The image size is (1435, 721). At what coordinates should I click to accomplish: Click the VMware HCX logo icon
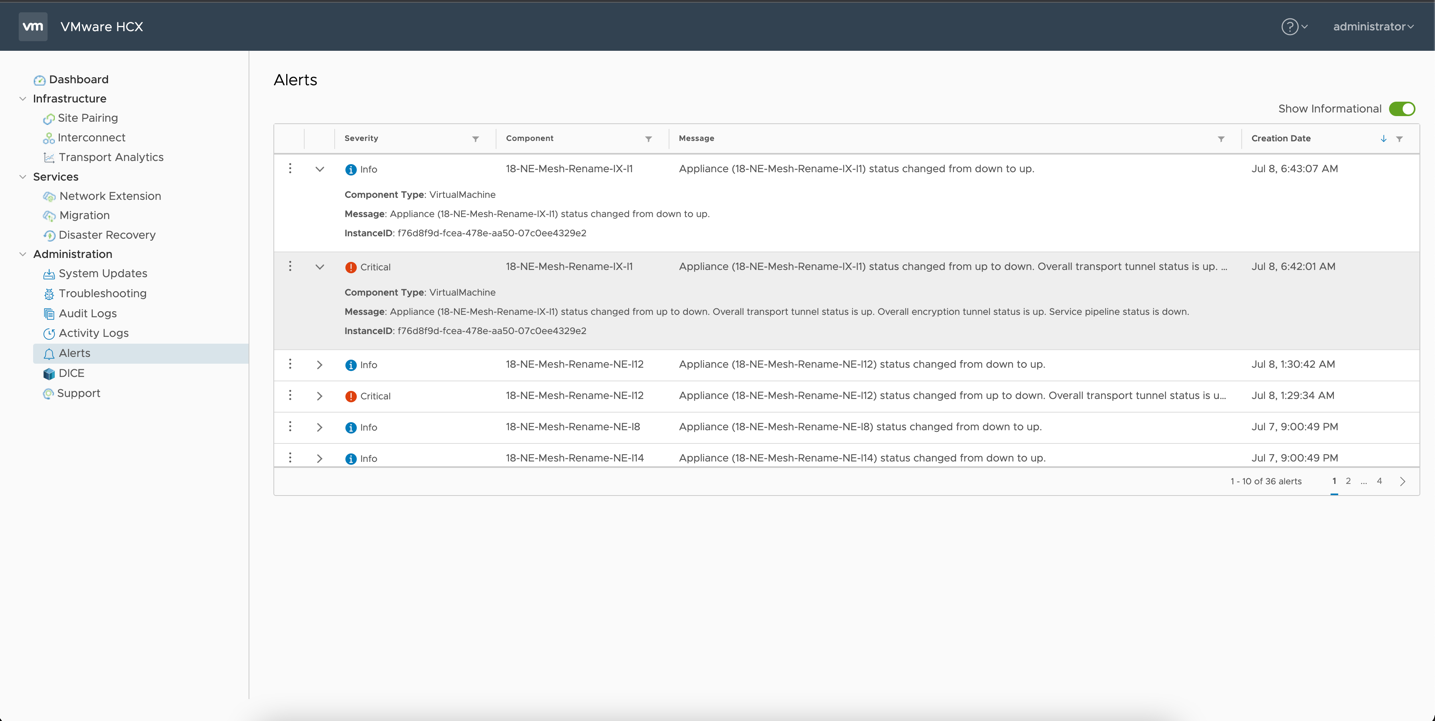(x=33, y=27)
